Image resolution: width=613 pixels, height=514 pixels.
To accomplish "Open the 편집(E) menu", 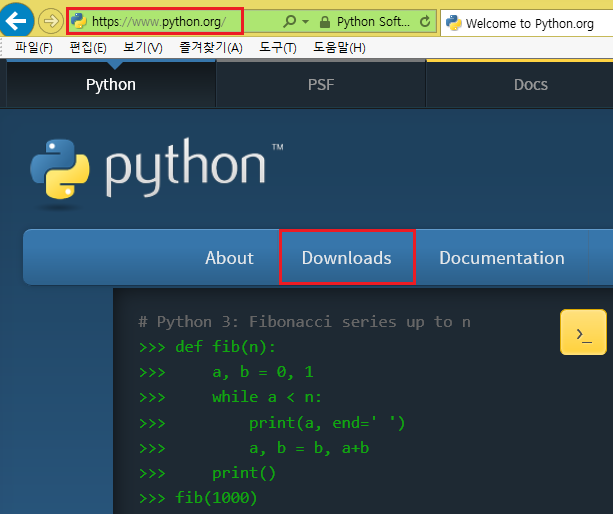I will click(88, 48).
